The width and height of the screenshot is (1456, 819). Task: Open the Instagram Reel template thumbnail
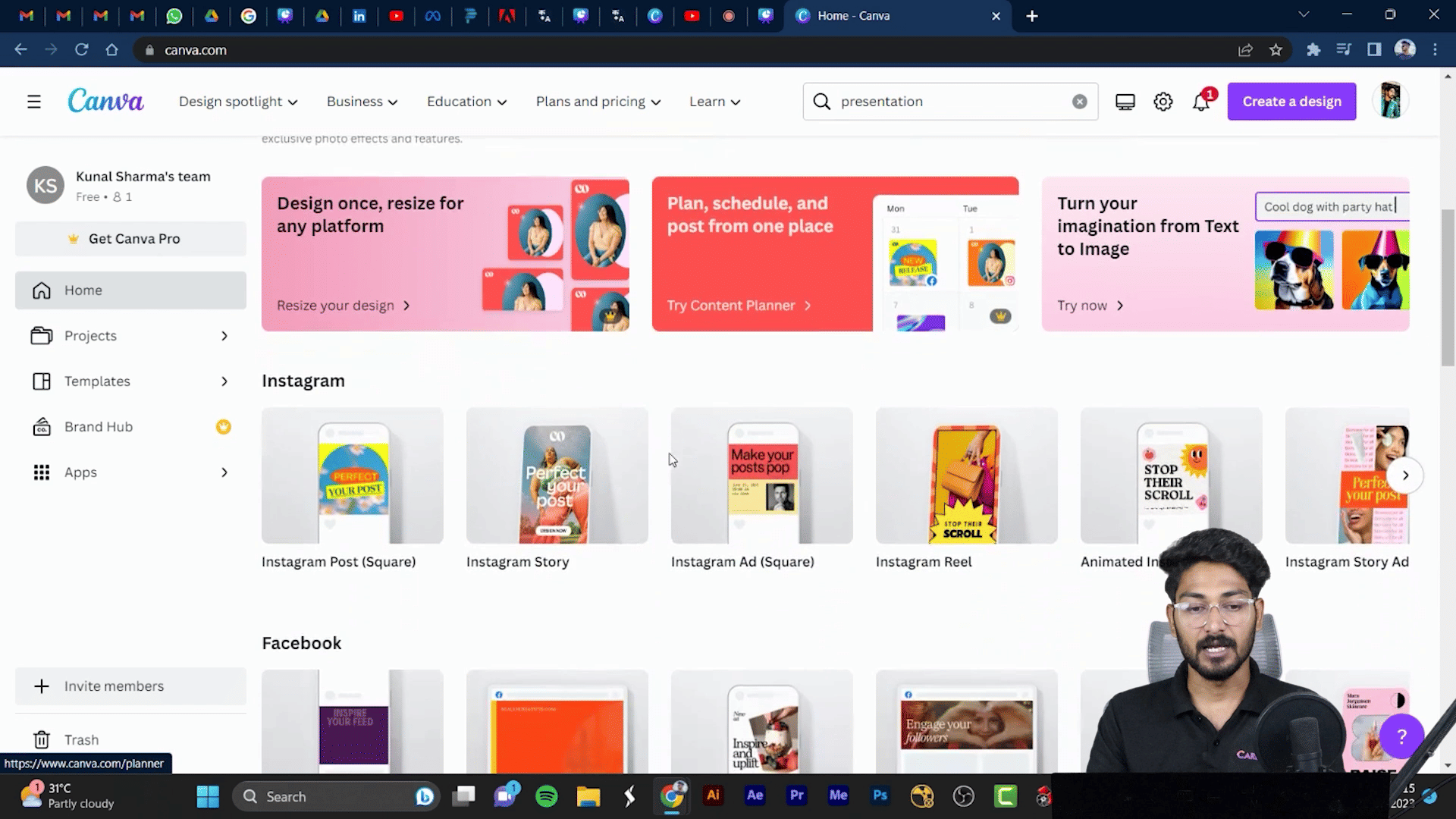coord(966,475)
